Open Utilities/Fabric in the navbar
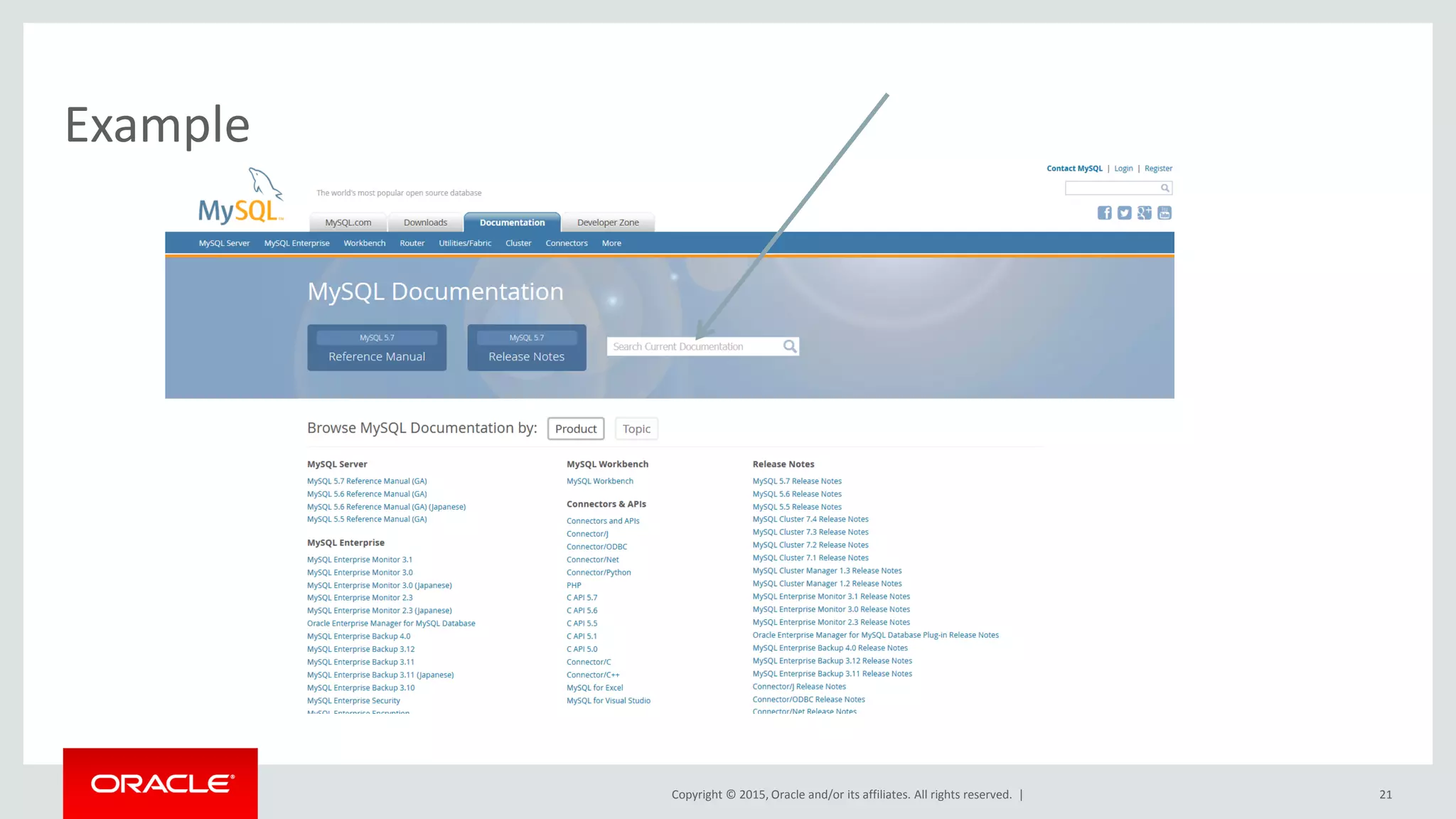 click(x=465, y=243)
